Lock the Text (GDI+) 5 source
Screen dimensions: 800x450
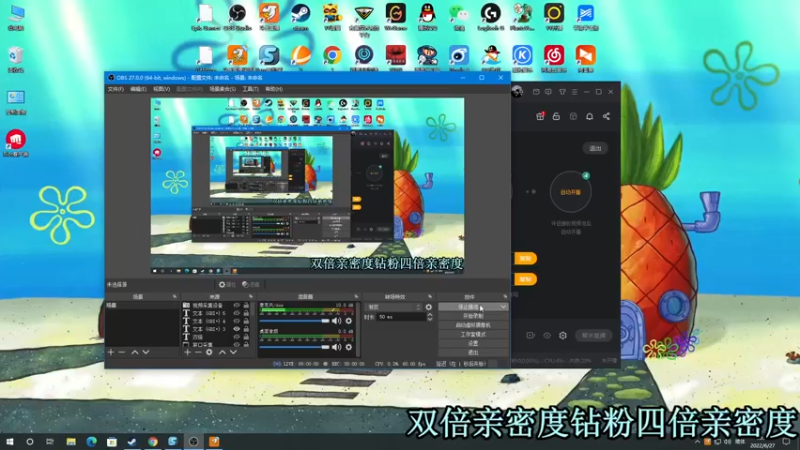[246, 313]
